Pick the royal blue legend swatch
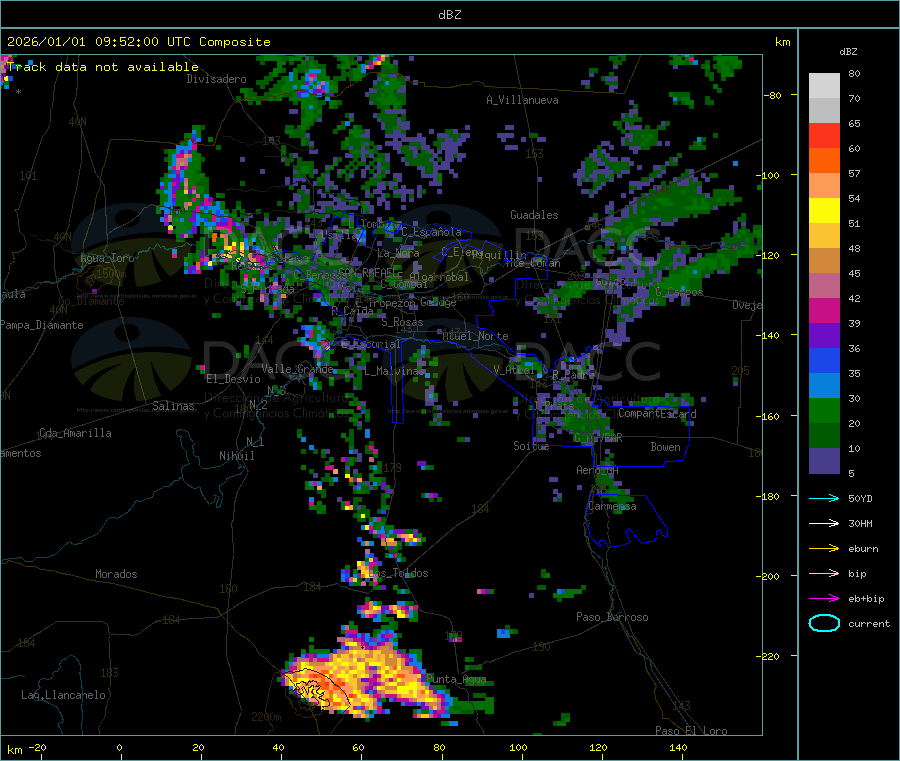This screenshot has width=900, height=761. click(x=824, y=360)
